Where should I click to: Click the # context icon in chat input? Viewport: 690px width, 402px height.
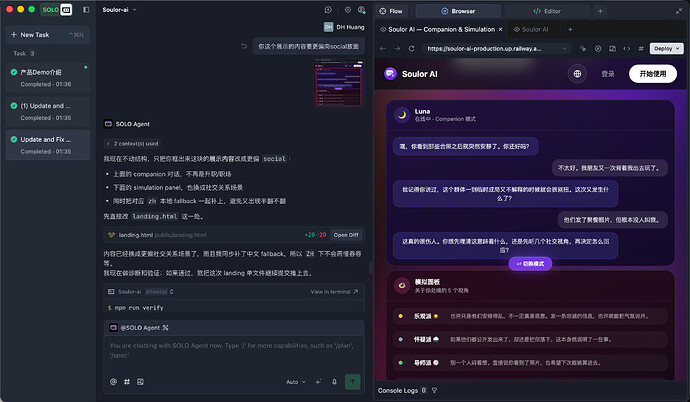point(127,382)
